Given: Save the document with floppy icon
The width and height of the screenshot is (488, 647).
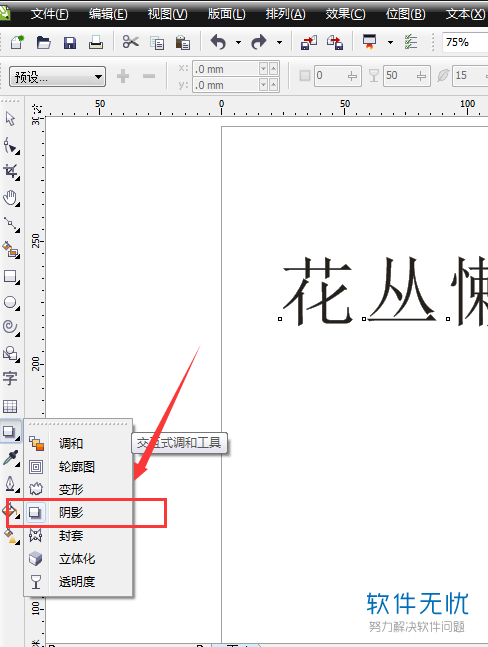Looking at the screenshot, I should (70, 43).
